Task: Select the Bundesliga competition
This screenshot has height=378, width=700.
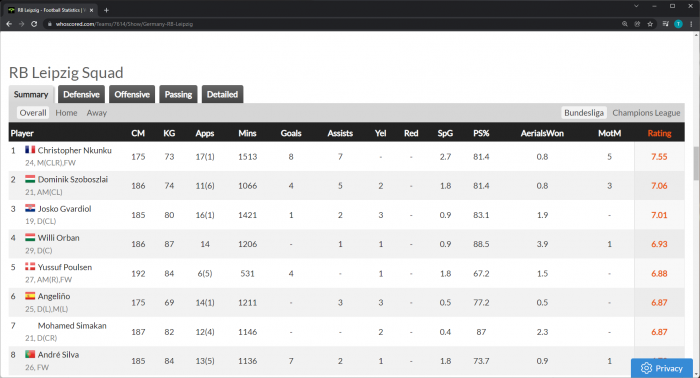Action: pyautogui.click(x=583, y=113)
